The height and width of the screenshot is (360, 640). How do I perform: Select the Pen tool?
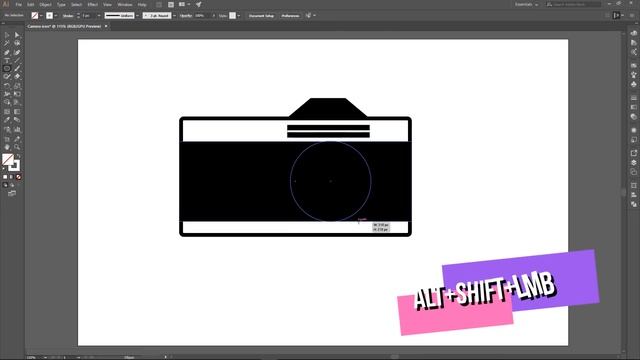[7, 52]
